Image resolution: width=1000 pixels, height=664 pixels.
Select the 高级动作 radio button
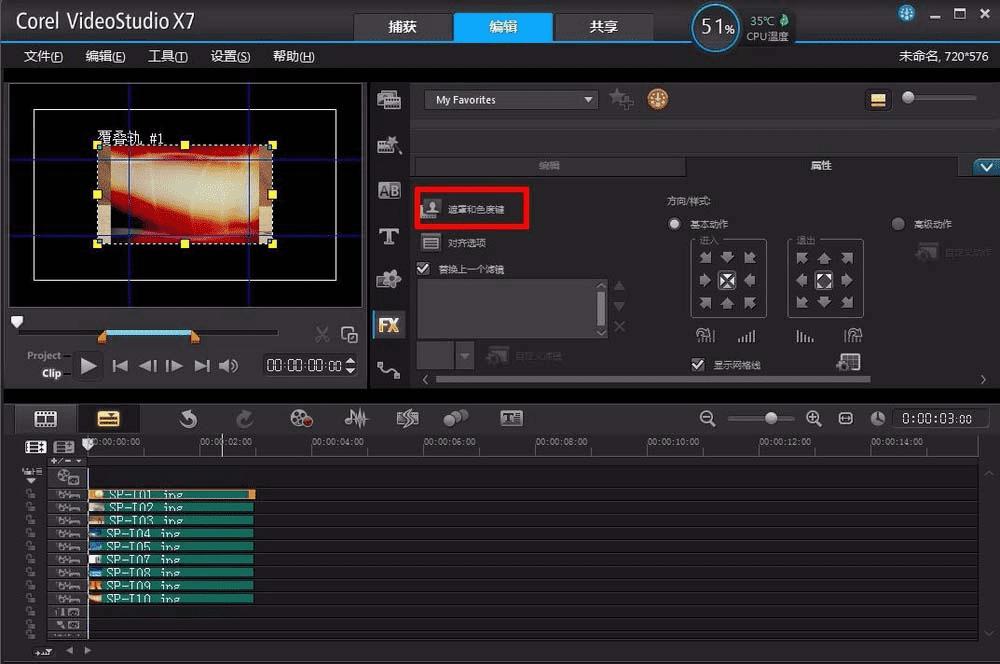(x=897, y=224)
